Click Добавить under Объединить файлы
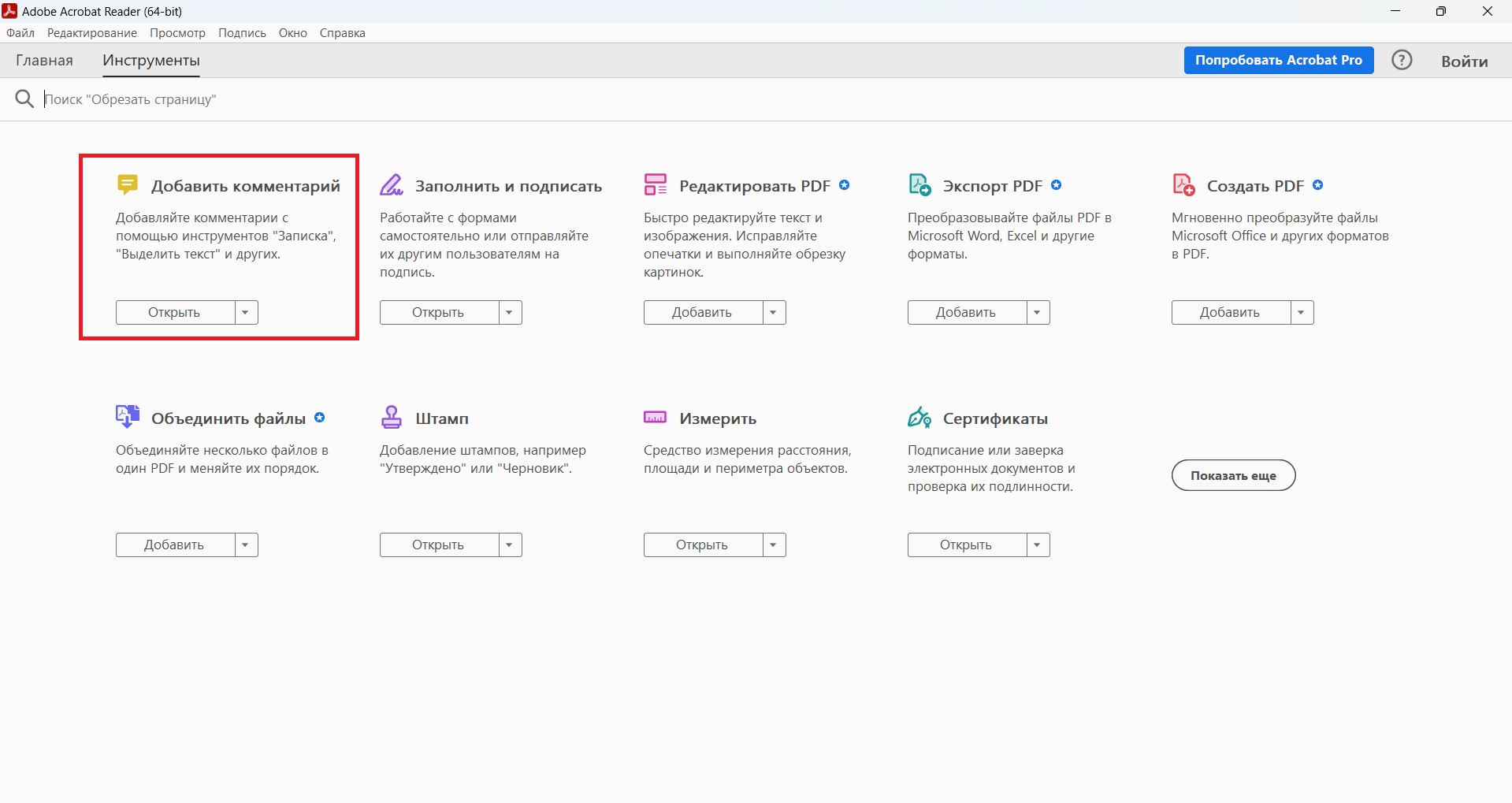Viewport: 1512px width, 803px height. click(175, 545)
